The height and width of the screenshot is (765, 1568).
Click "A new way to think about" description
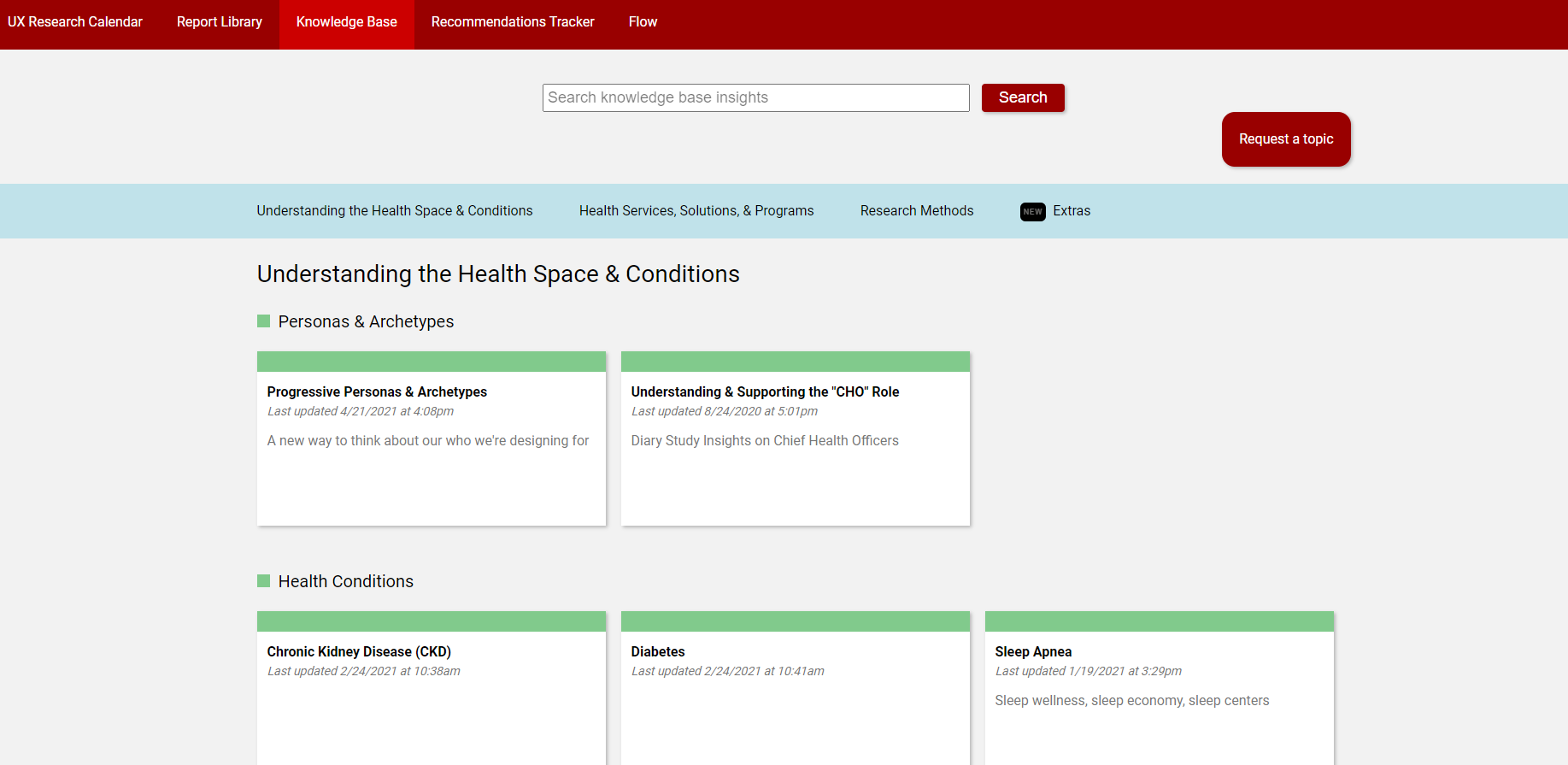[x=428, y=441]
